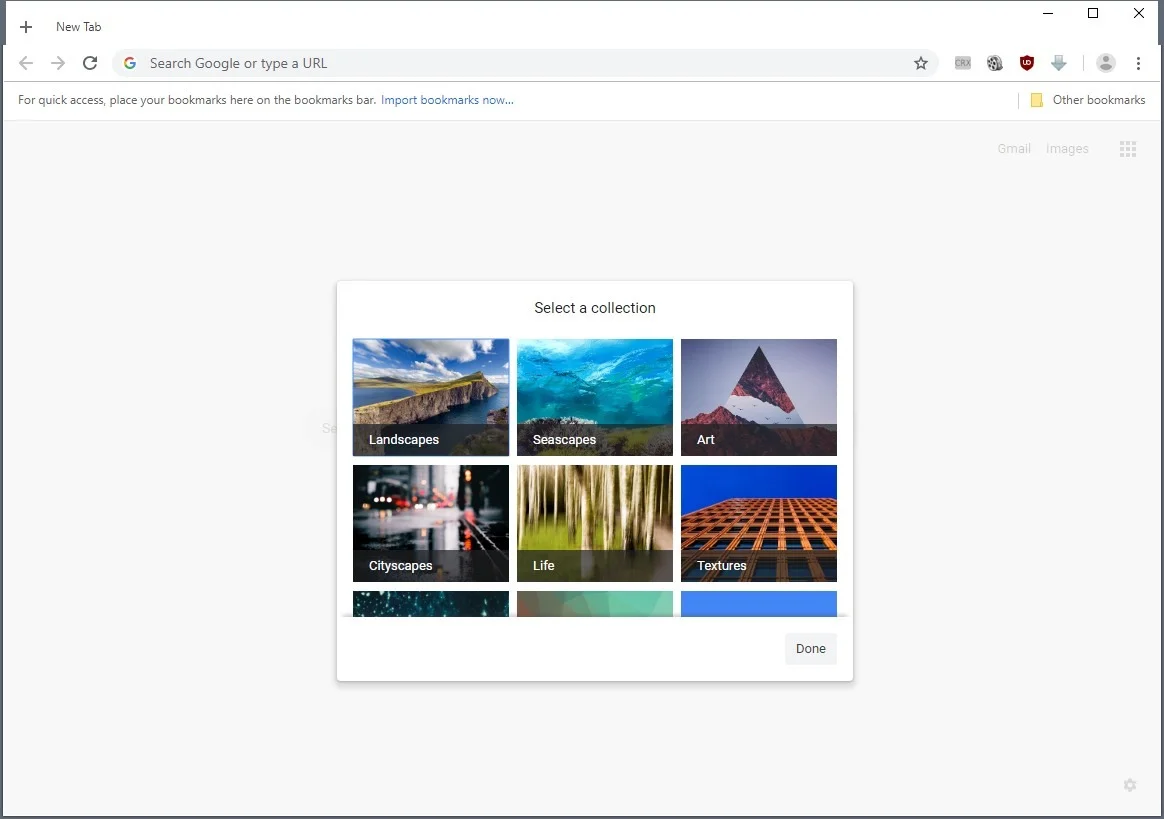The width and height of the screenshot is (1164, 819).
Task: Select the partially visible dark teal starry collection
Action: [431, 604]
